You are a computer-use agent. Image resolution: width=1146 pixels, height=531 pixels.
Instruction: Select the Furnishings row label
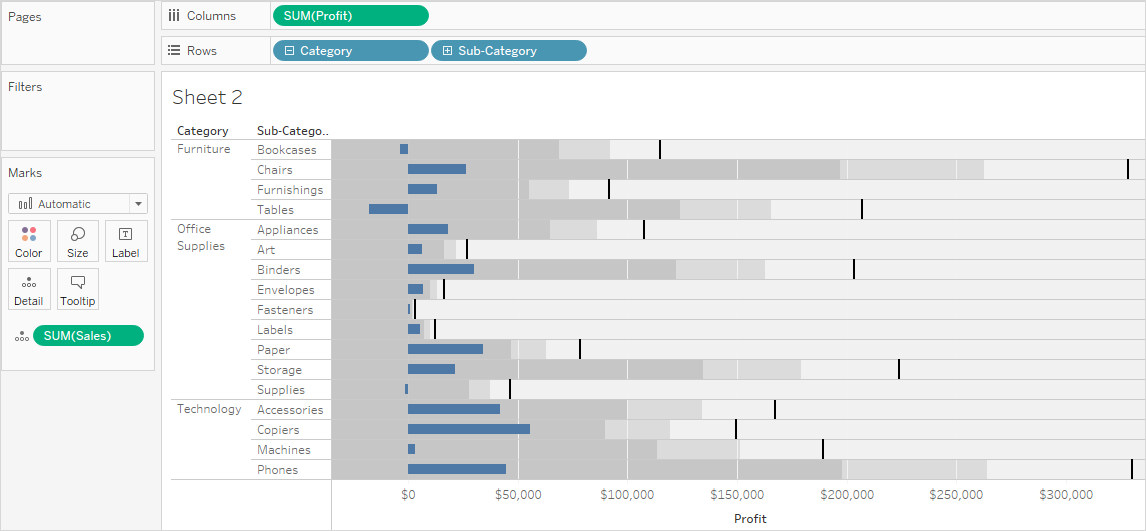290,190
